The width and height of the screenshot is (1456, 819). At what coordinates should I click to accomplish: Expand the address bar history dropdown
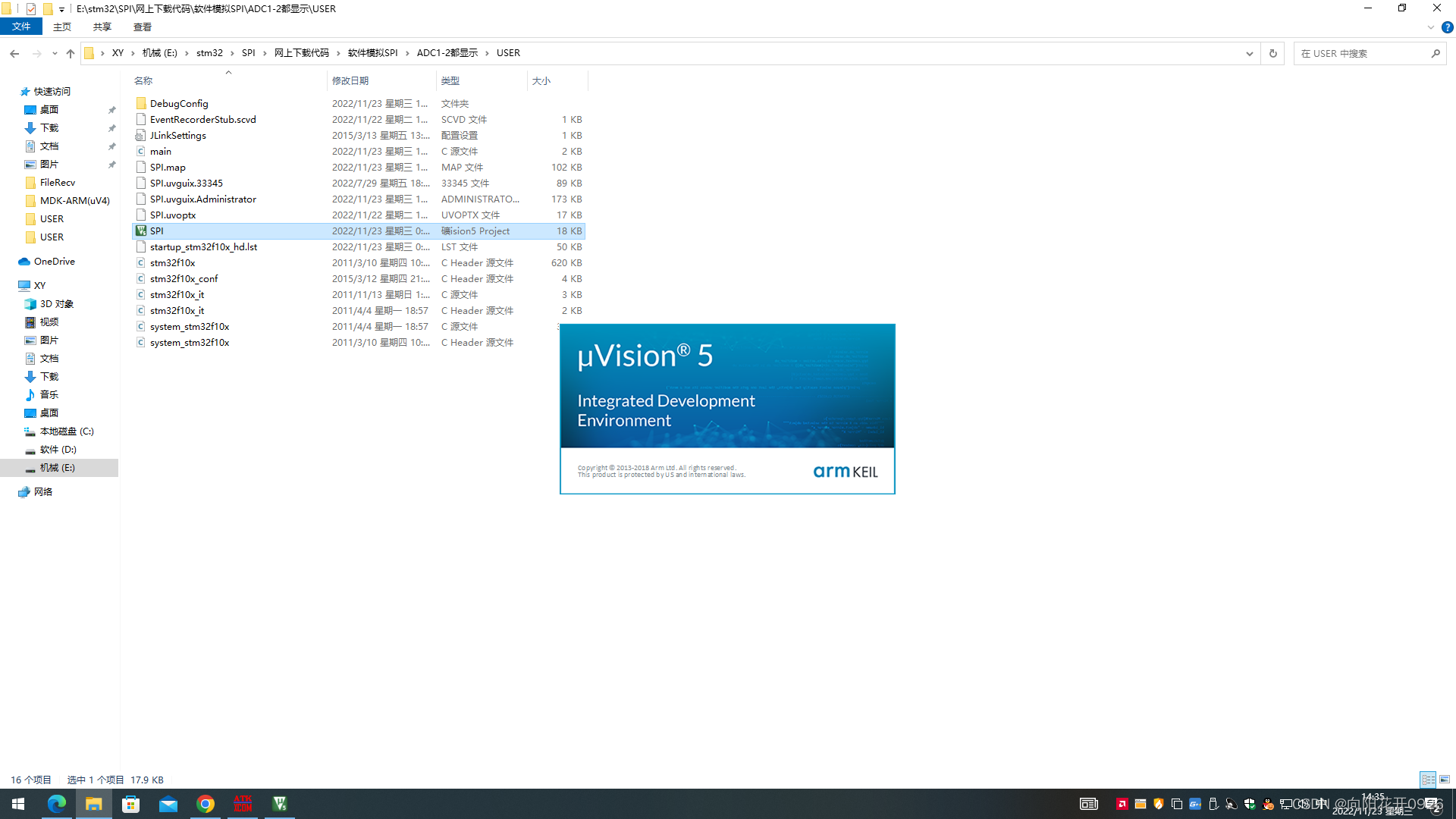pos(1249,54)
